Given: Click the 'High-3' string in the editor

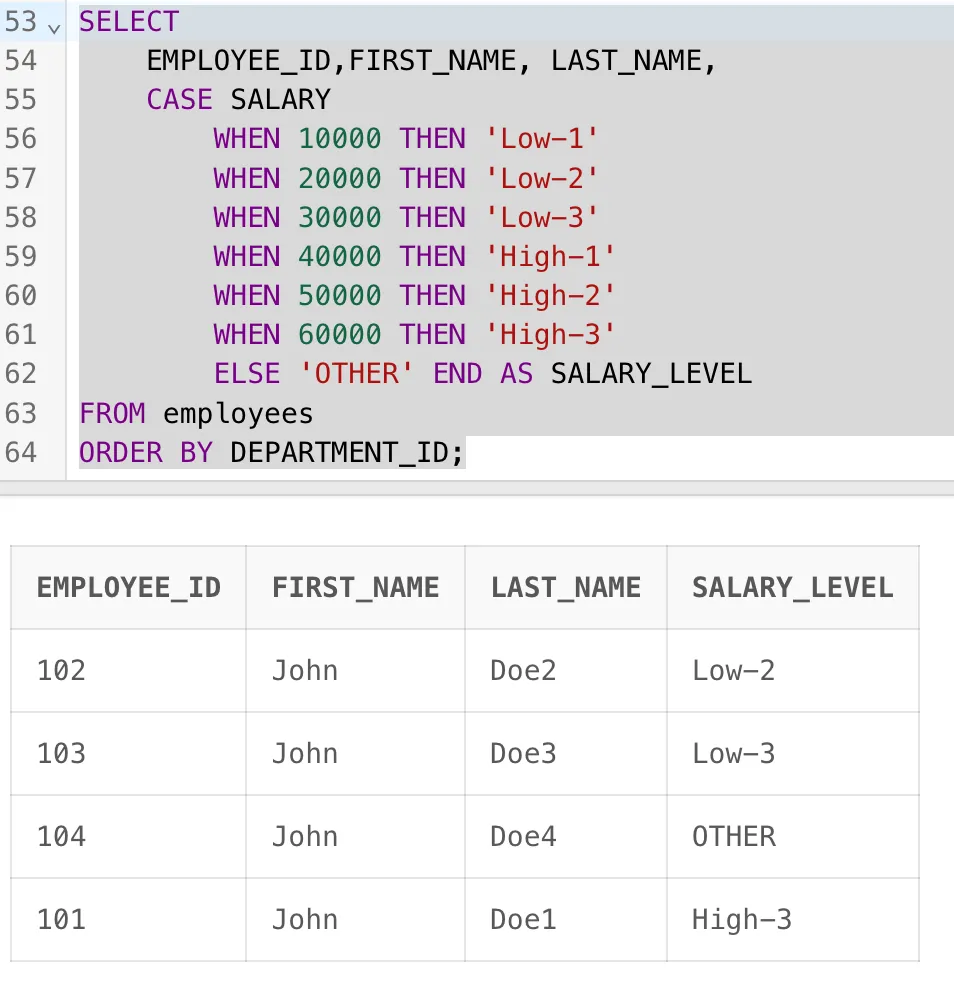Looking at the screenshot, I should pos(550,335).
